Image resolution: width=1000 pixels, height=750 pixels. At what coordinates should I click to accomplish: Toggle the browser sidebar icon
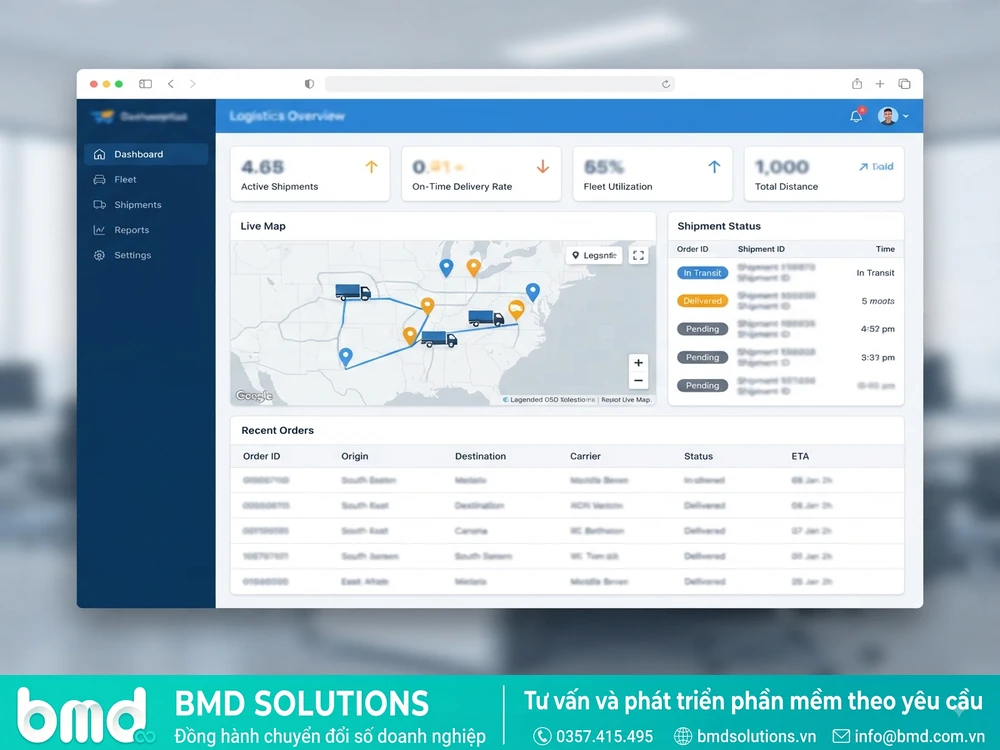pyautogui.click(x=145, y=84)
